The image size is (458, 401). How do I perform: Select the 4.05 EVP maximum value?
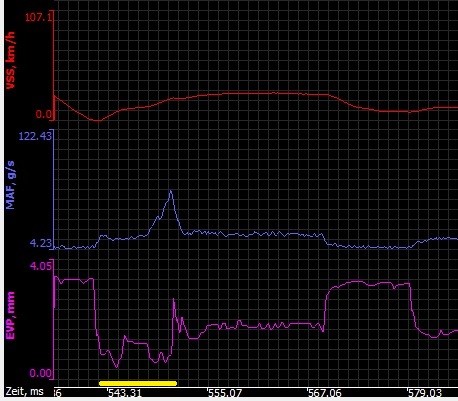click(41, 266)
